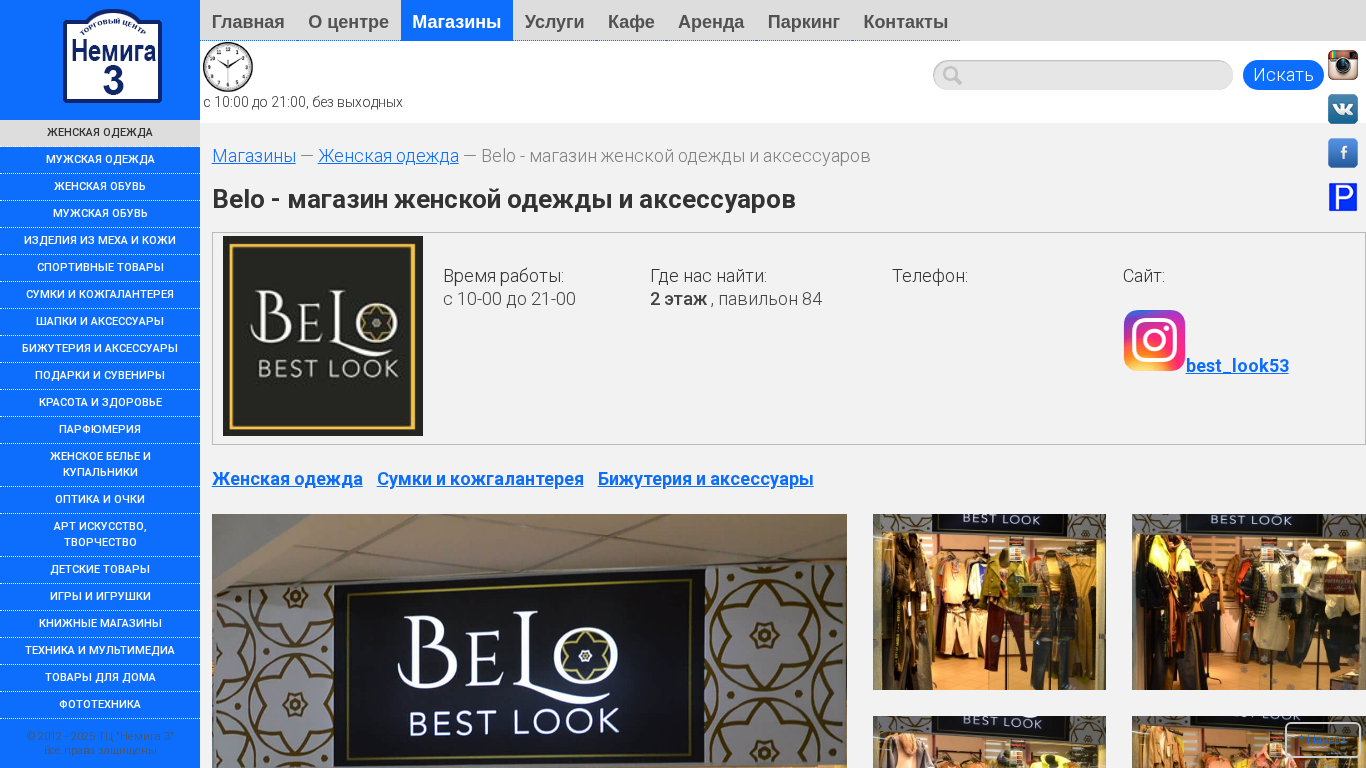Select Детские товары in the sidebar

[100, 570]
